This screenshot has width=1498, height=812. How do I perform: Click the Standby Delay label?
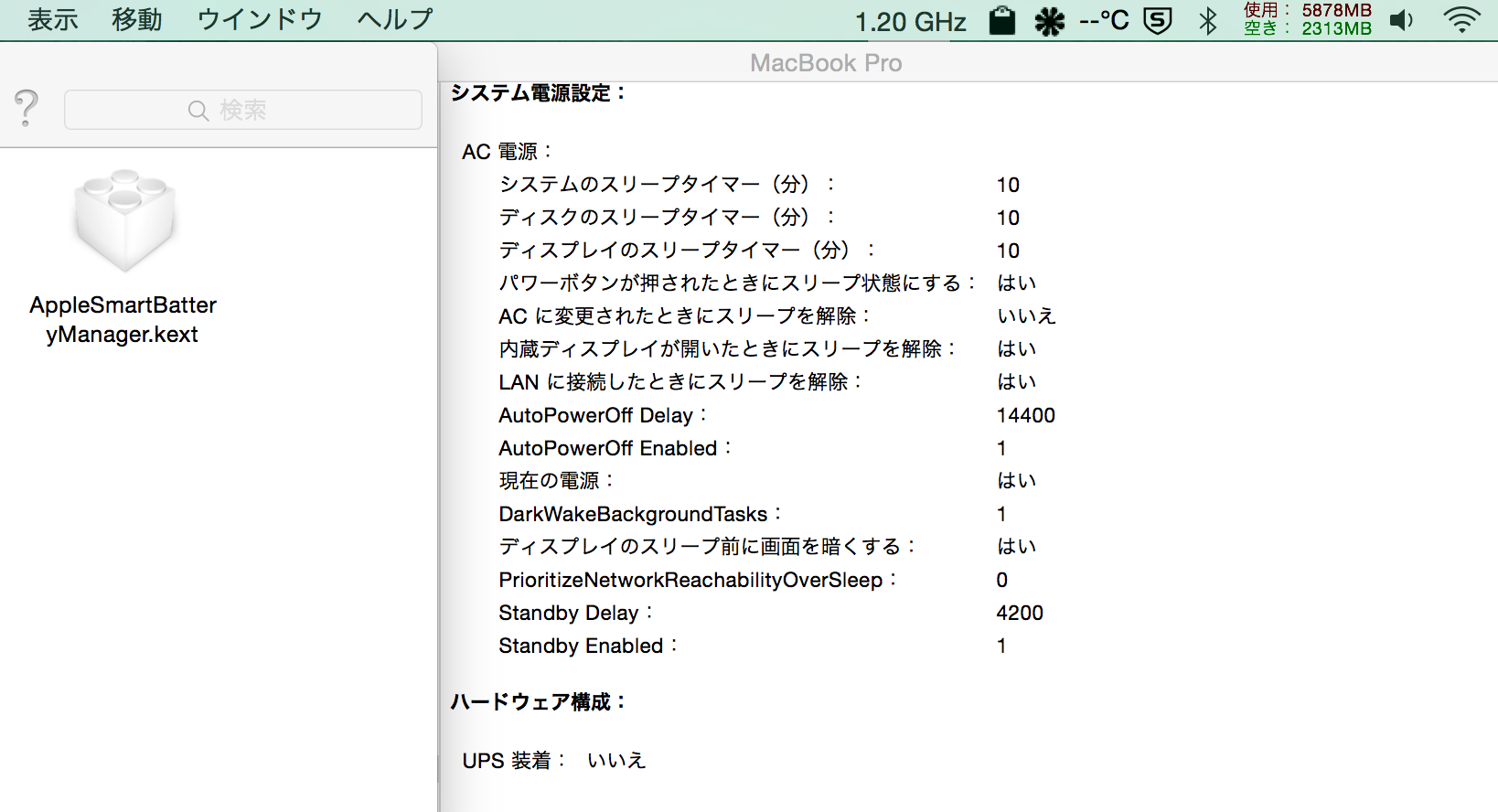(576, 613)
